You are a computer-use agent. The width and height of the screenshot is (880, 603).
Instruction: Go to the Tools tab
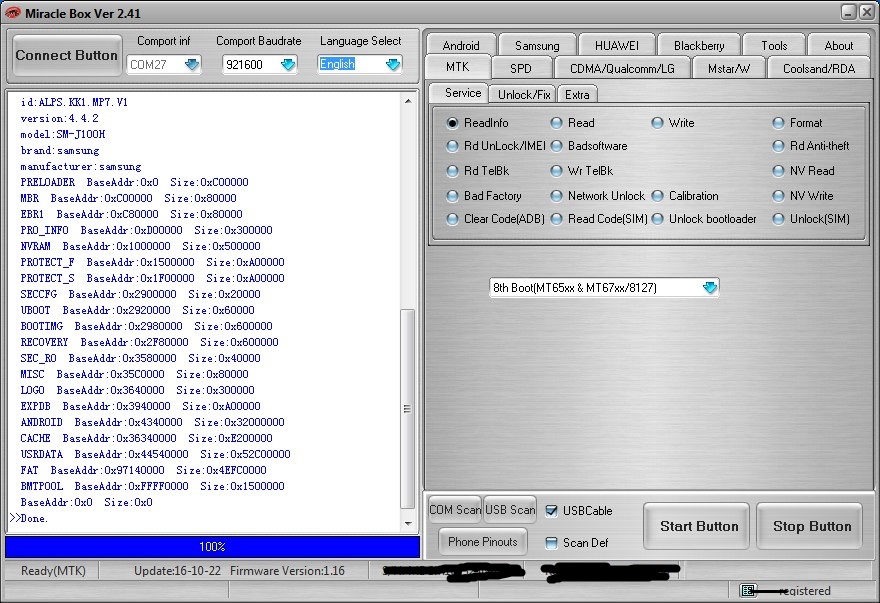(774, 45)
